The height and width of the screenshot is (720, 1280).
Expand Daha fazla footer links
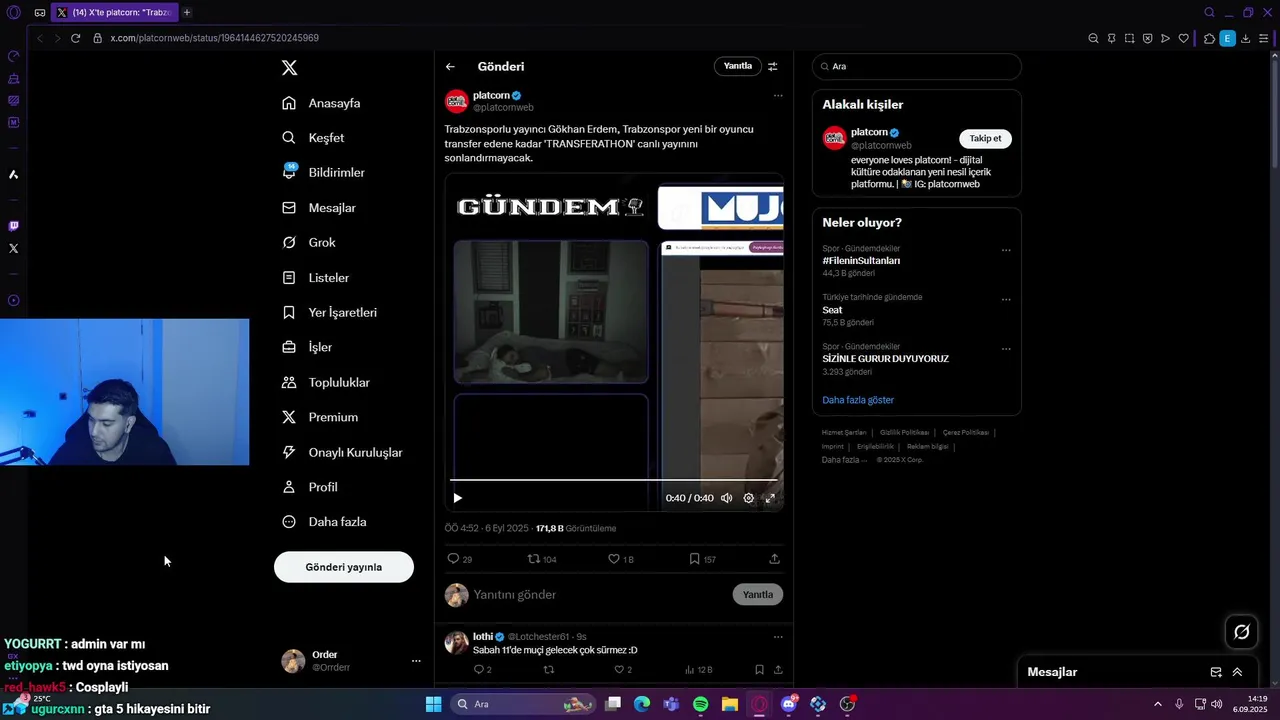844,460
